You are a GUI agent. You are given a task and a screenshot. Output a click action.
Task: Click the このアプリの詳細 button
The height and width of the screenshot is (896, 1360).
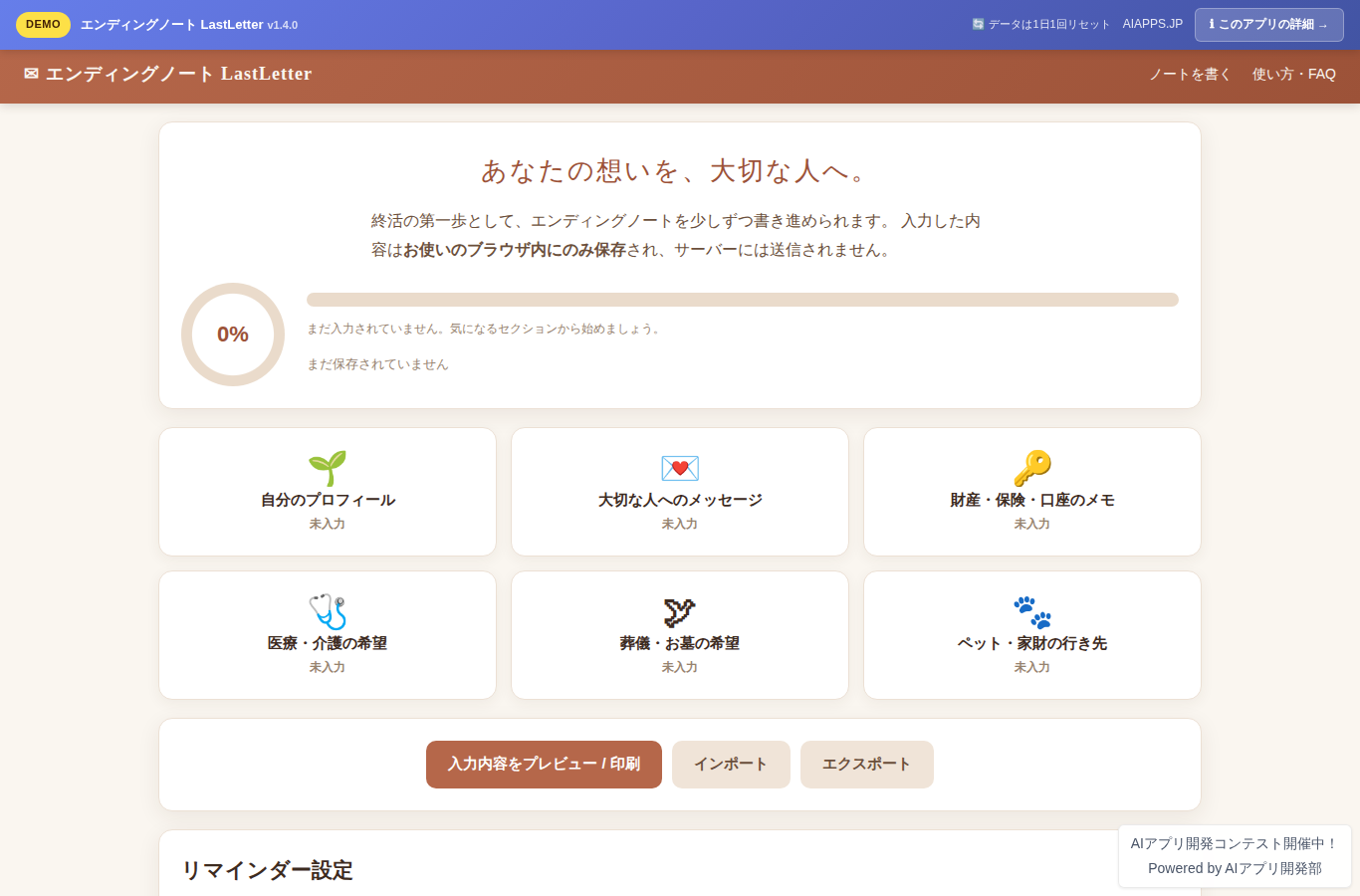[x=1269, y=25]
